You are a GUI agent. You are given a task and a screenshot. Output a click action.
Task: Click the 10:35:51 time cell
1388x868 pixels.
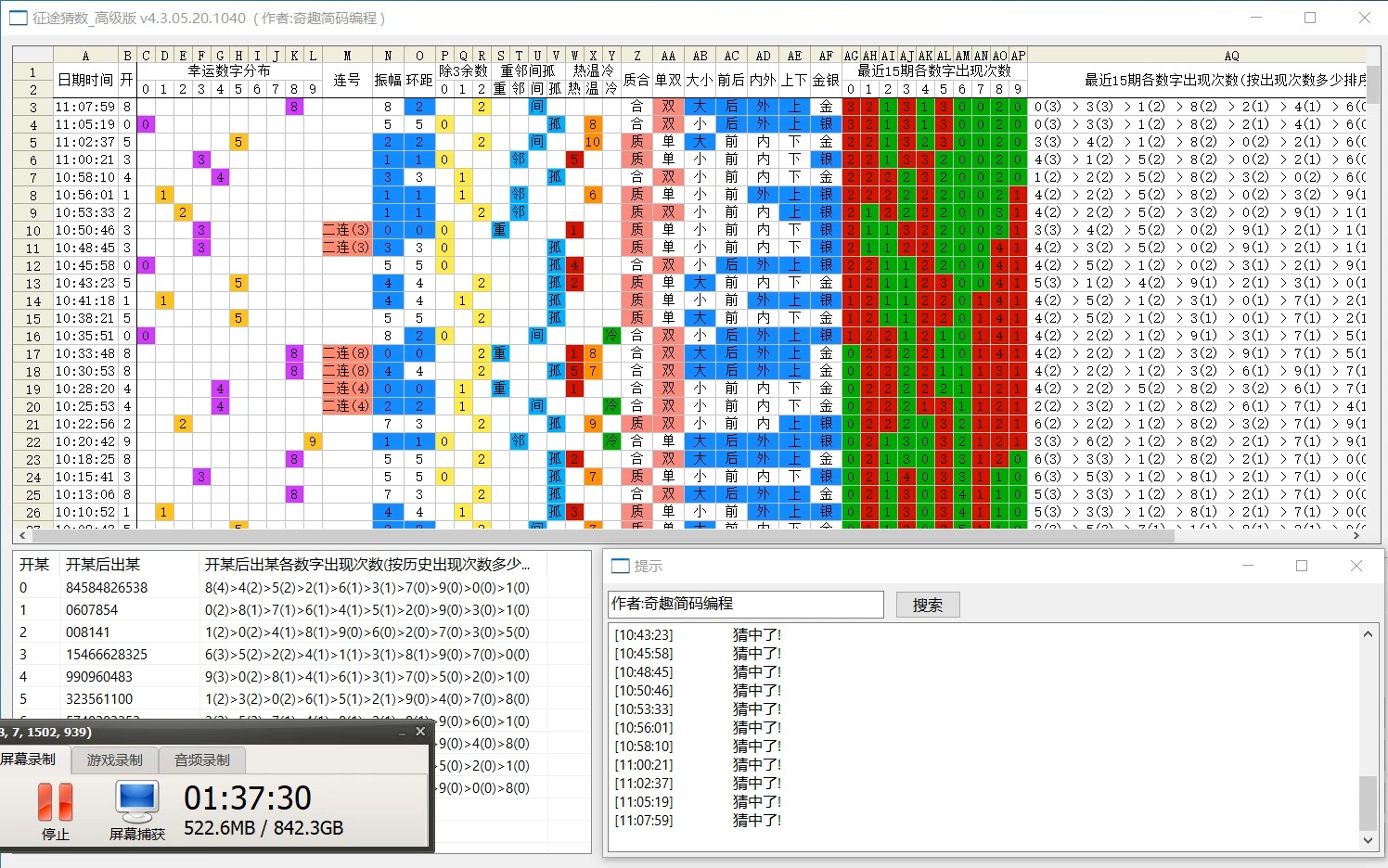[85, 337]
